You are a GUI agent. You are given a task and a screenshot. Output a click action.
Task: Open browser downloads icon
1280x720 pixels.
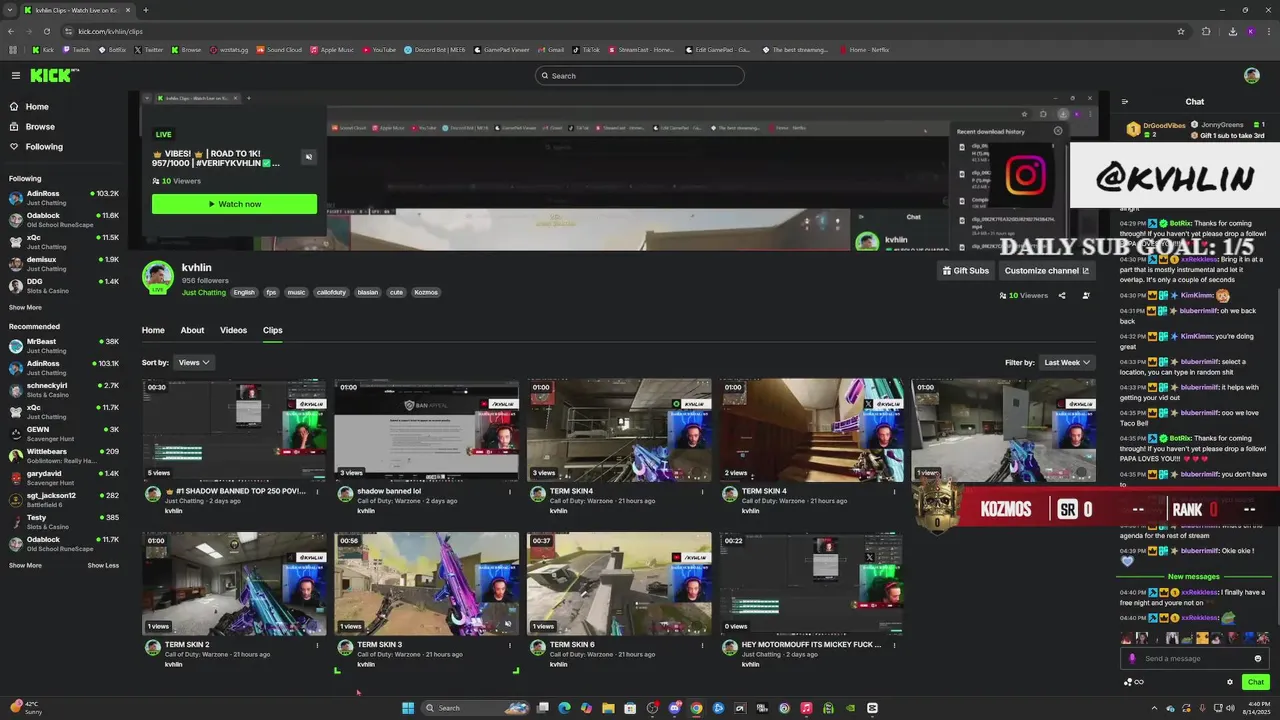tap(1232, 31)
